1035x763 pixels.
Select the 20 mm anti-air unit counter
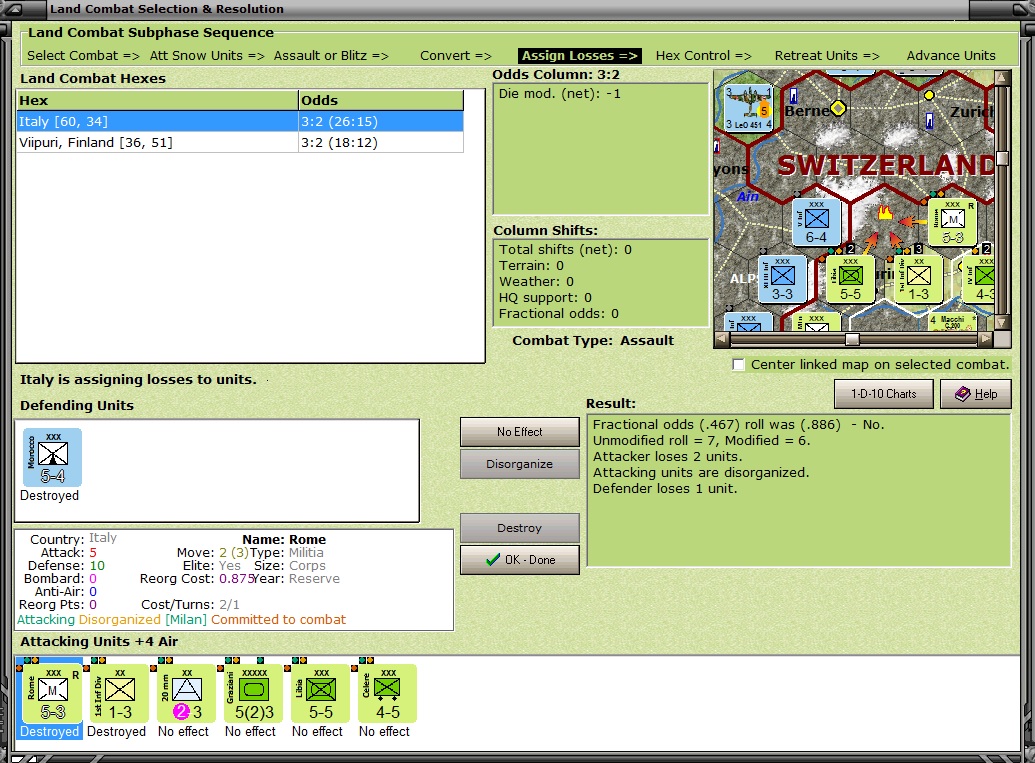pyautogui.click(x=186, y=693)
